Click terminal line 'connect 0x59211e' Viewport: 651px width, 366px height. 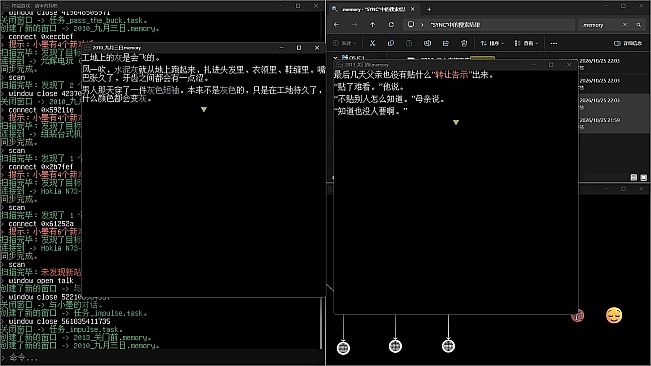coord(41,110)
